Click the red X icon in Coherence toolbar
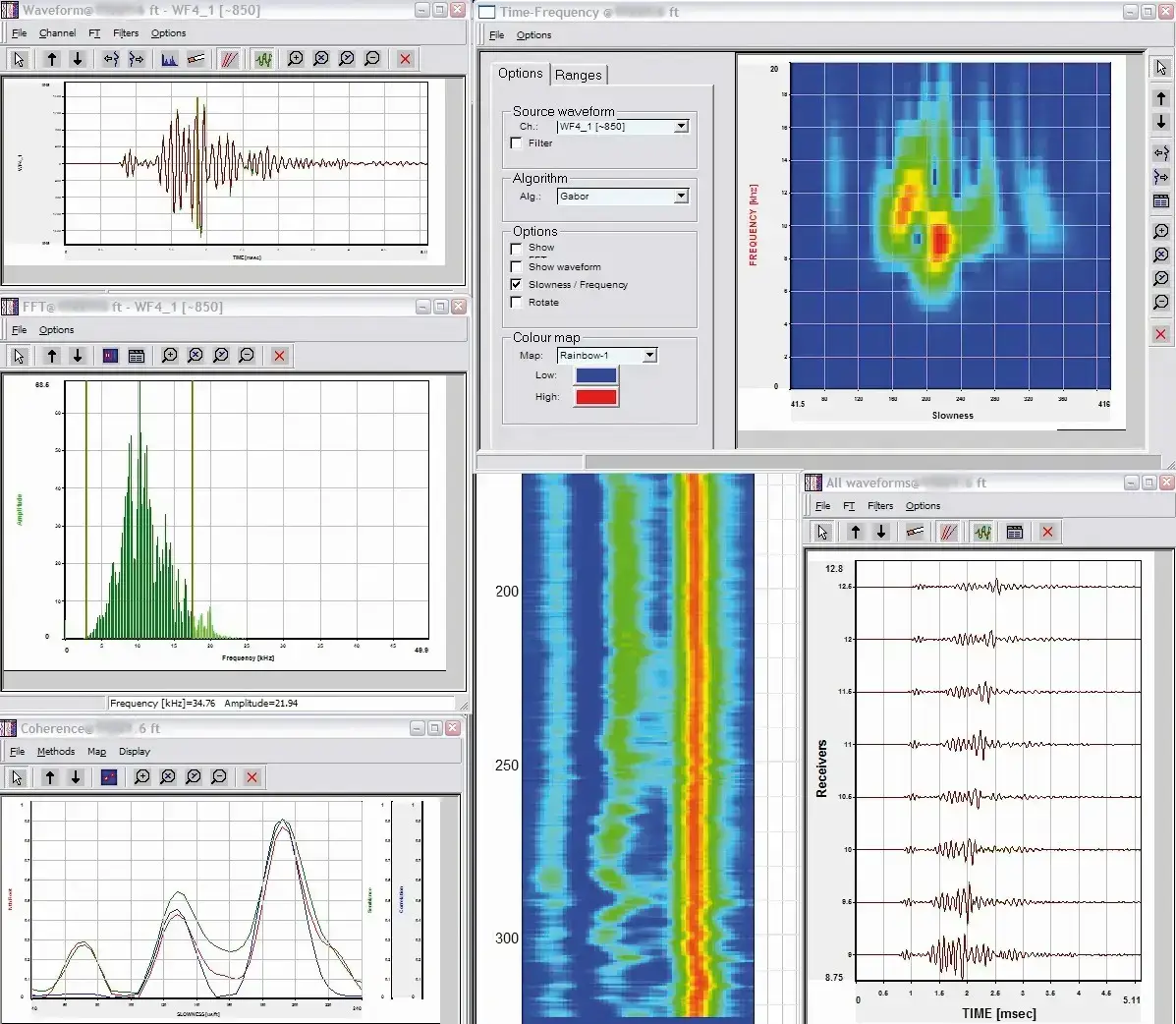The height and width of the screenshot is (1024, 1176). click(252, 777)
